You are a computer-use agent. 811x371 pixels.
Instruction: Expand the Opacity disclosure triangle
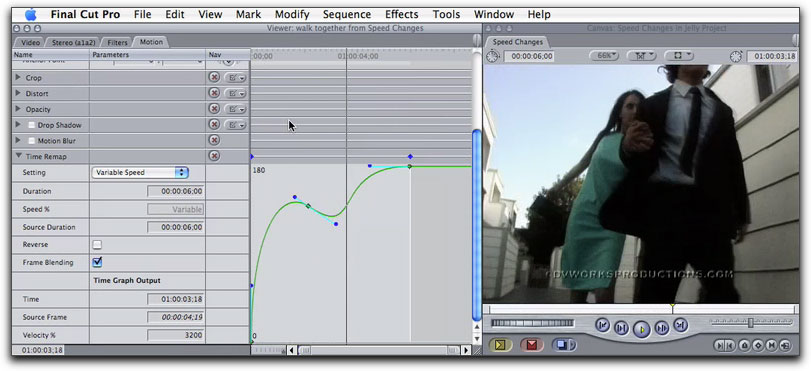(x=19, y=109)
